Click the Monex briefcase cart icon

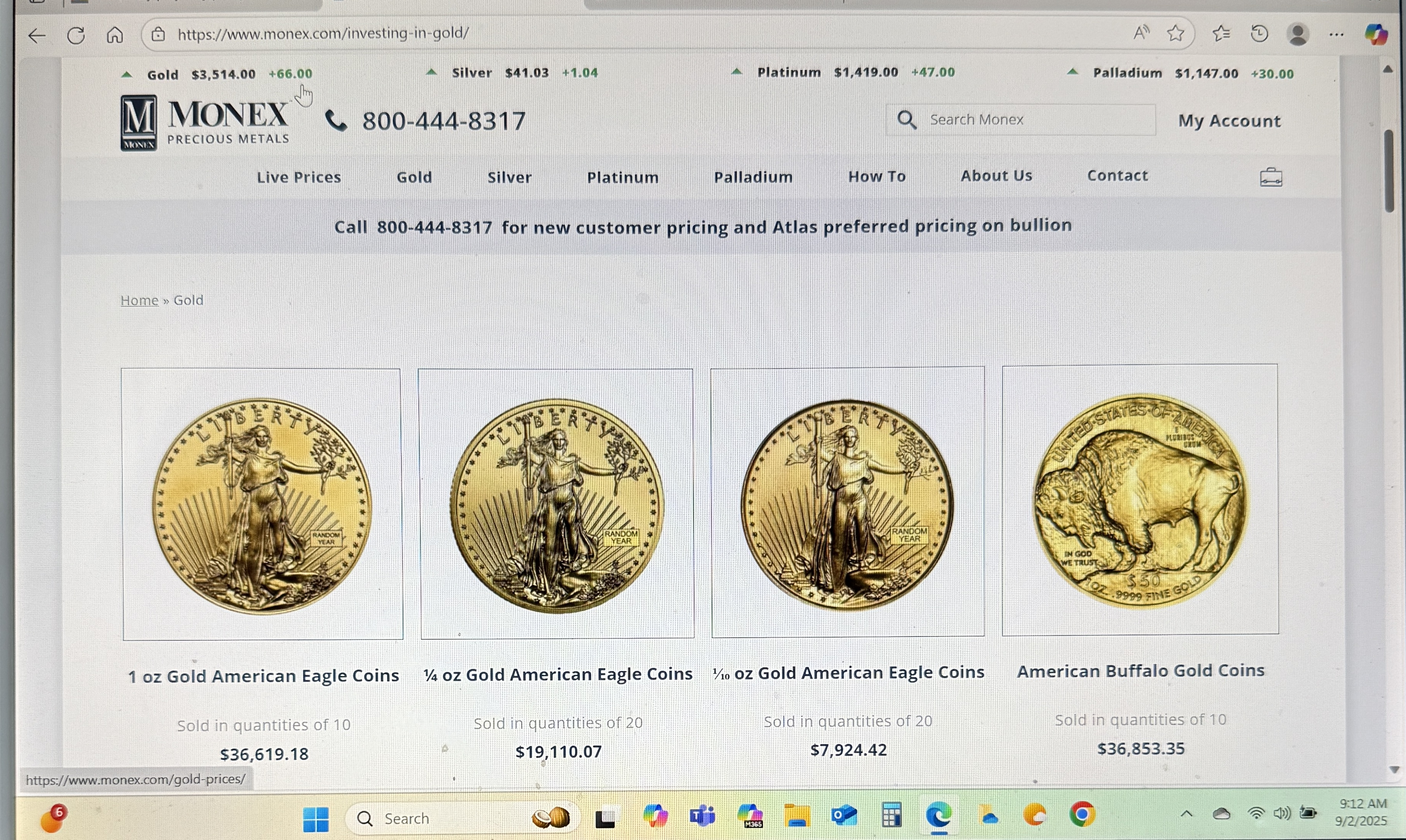click(1271, 177)
